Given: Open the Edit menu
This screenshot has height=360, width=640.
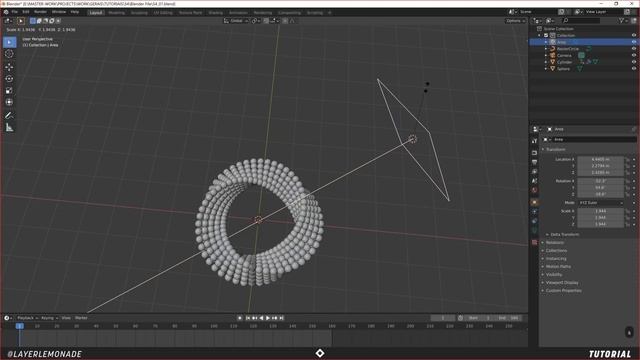Looking at the screenshot, I should click(26, 12).
